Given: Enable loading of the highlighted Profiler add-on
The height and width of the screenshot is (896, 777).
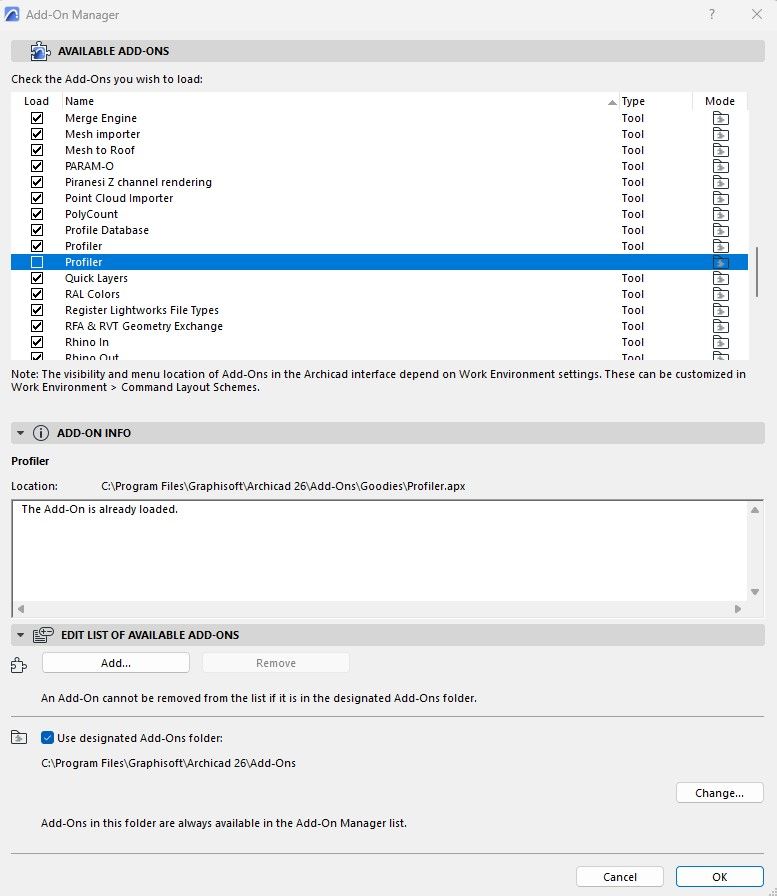Looking at the screenshot, I should point(37,261).
